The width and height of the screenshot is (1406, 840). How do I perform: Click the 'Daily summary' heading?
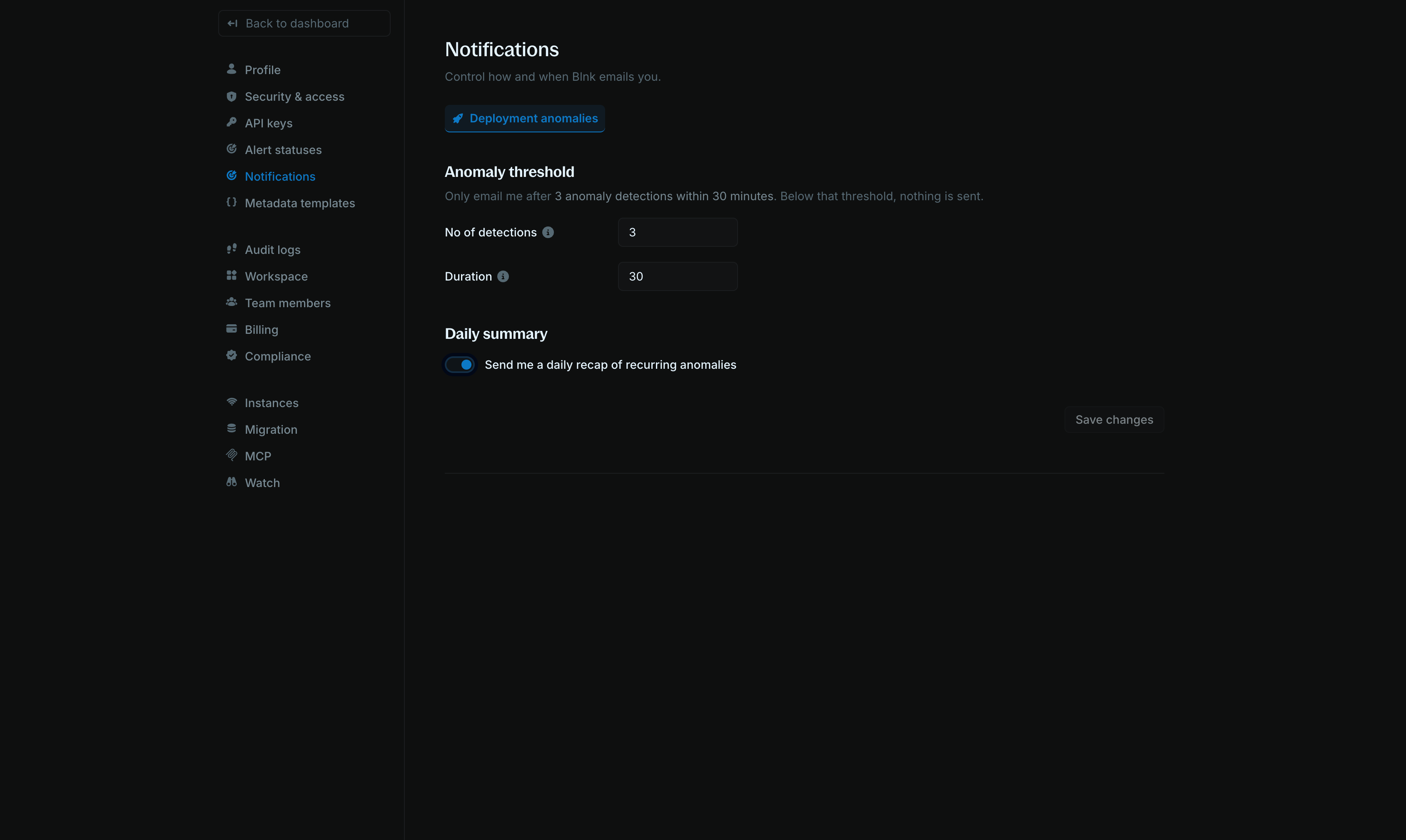pos(496,333)
